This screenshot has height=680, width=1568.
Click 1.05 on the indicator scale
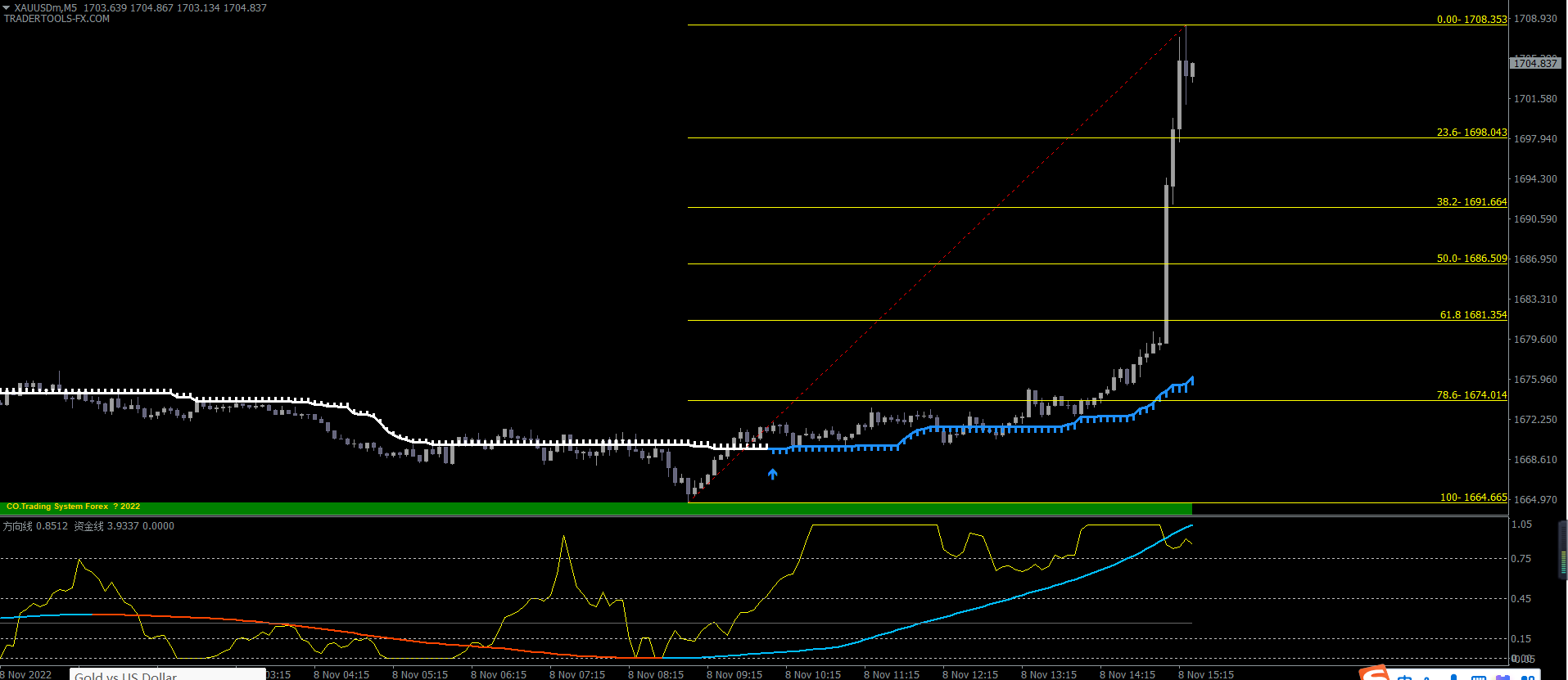coord(1521,524)
